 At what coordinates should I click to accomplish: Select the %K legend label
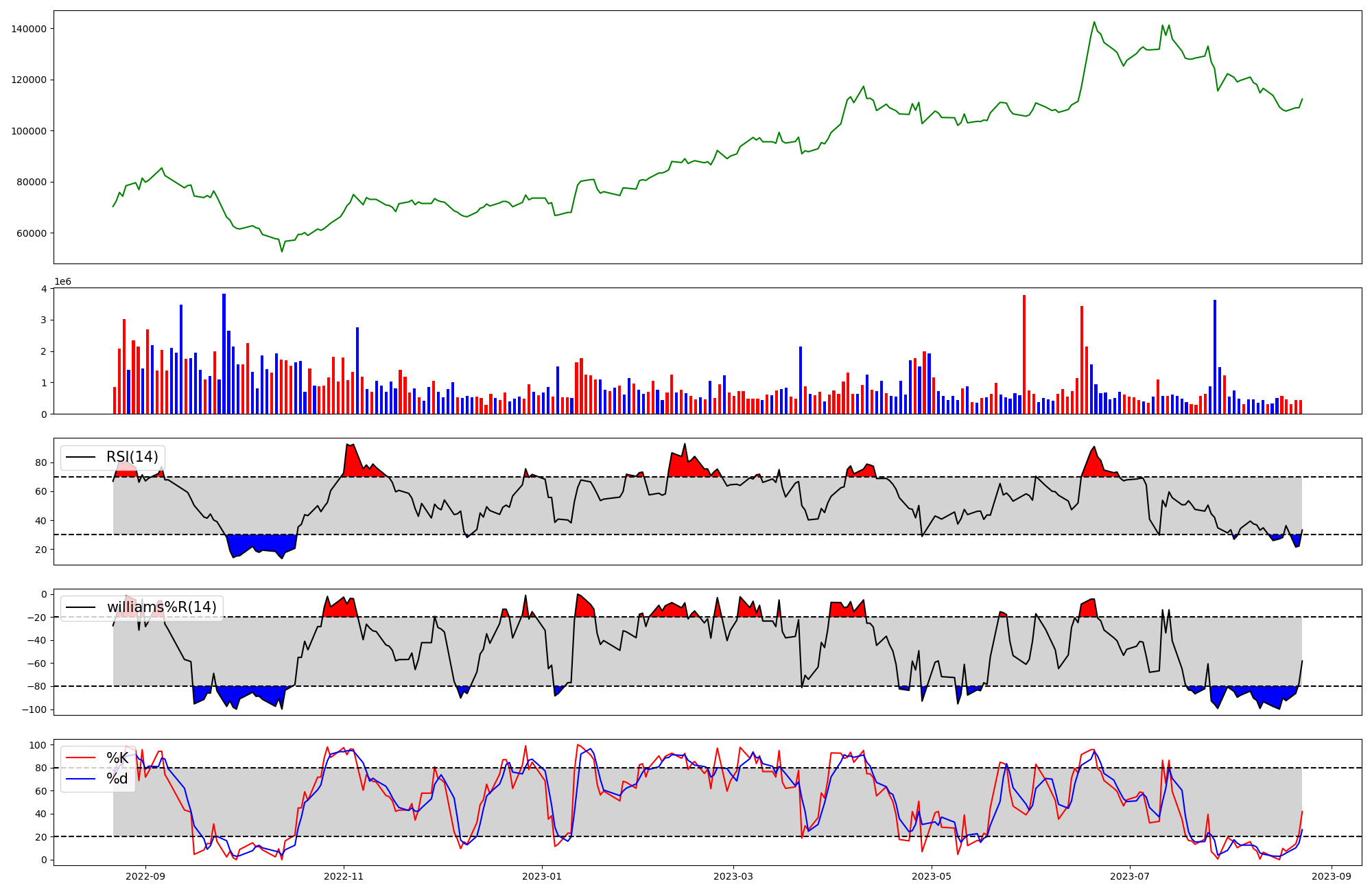(117, 758)
